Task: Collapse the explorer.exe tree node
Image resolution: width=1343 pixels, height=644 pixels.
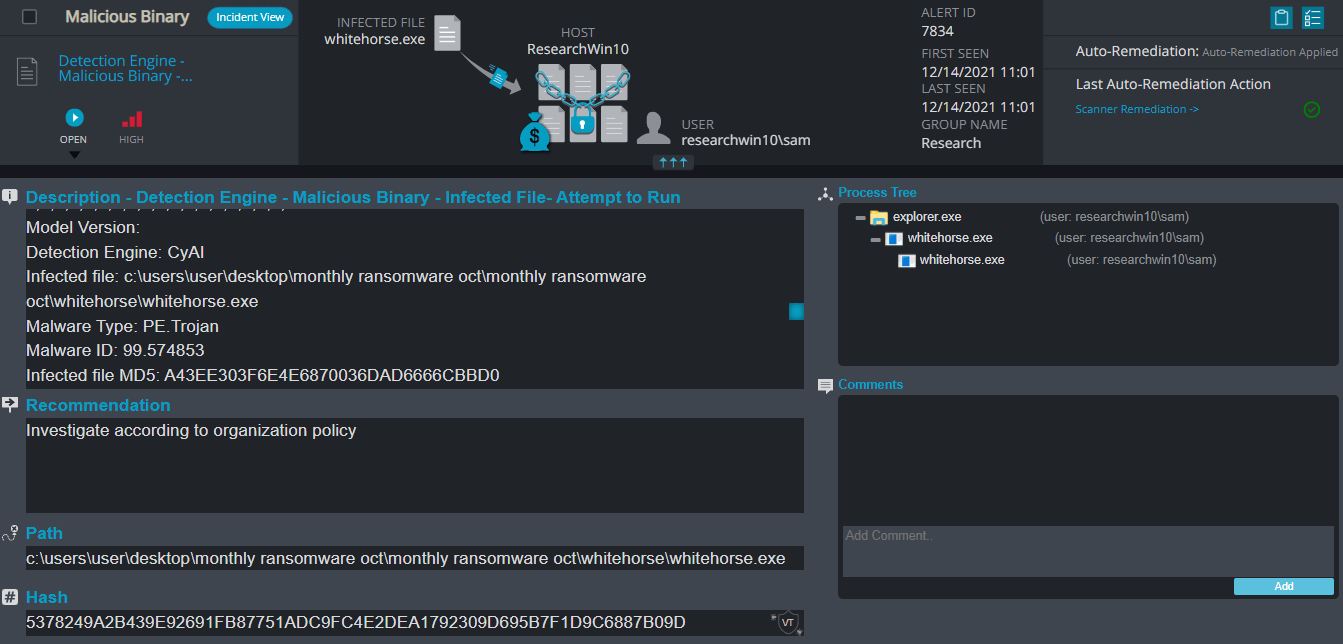Action: (860, 217)
